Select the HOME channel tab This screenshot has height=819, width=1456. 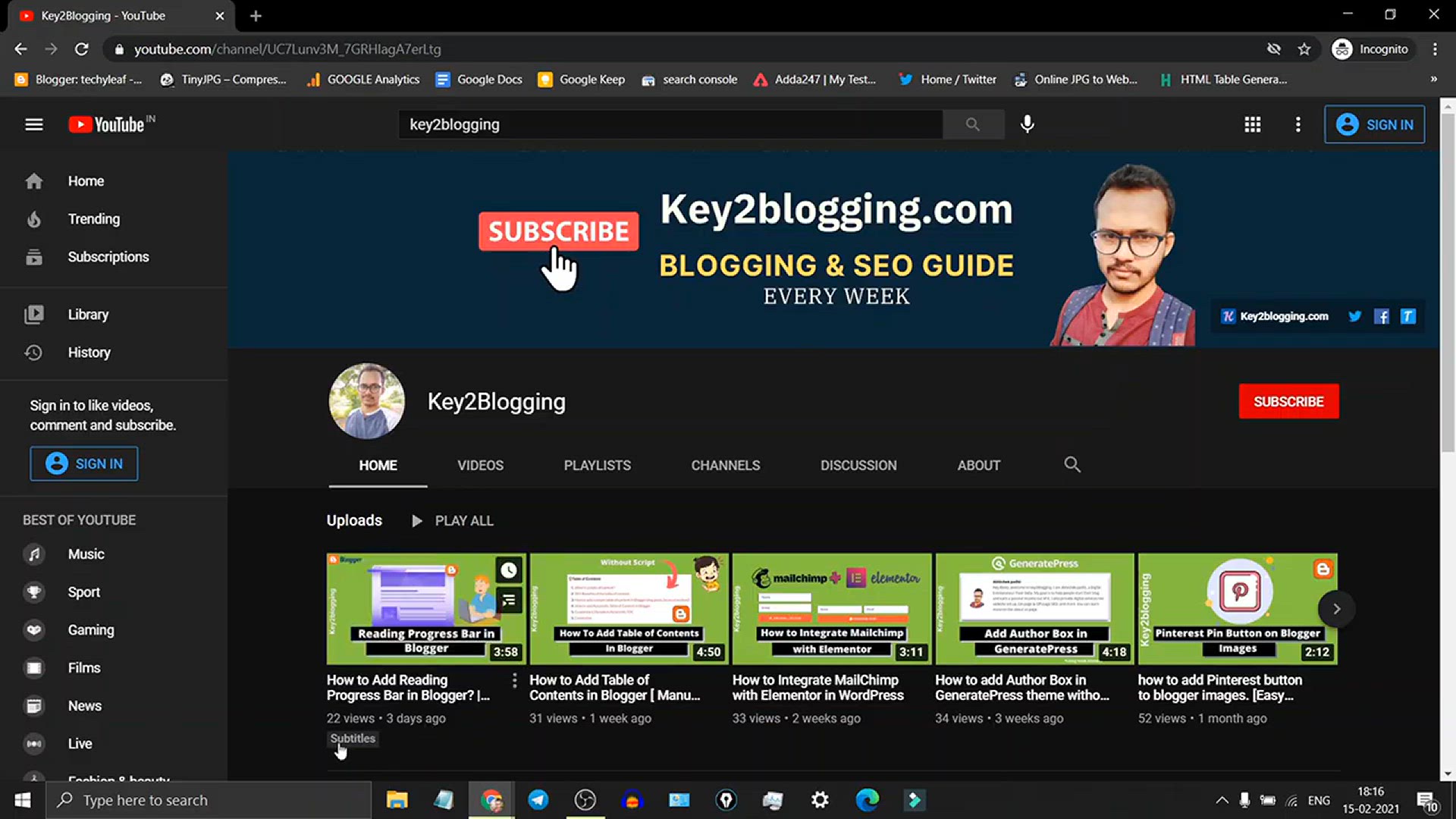pyautogui.click(x=378, y=466)
